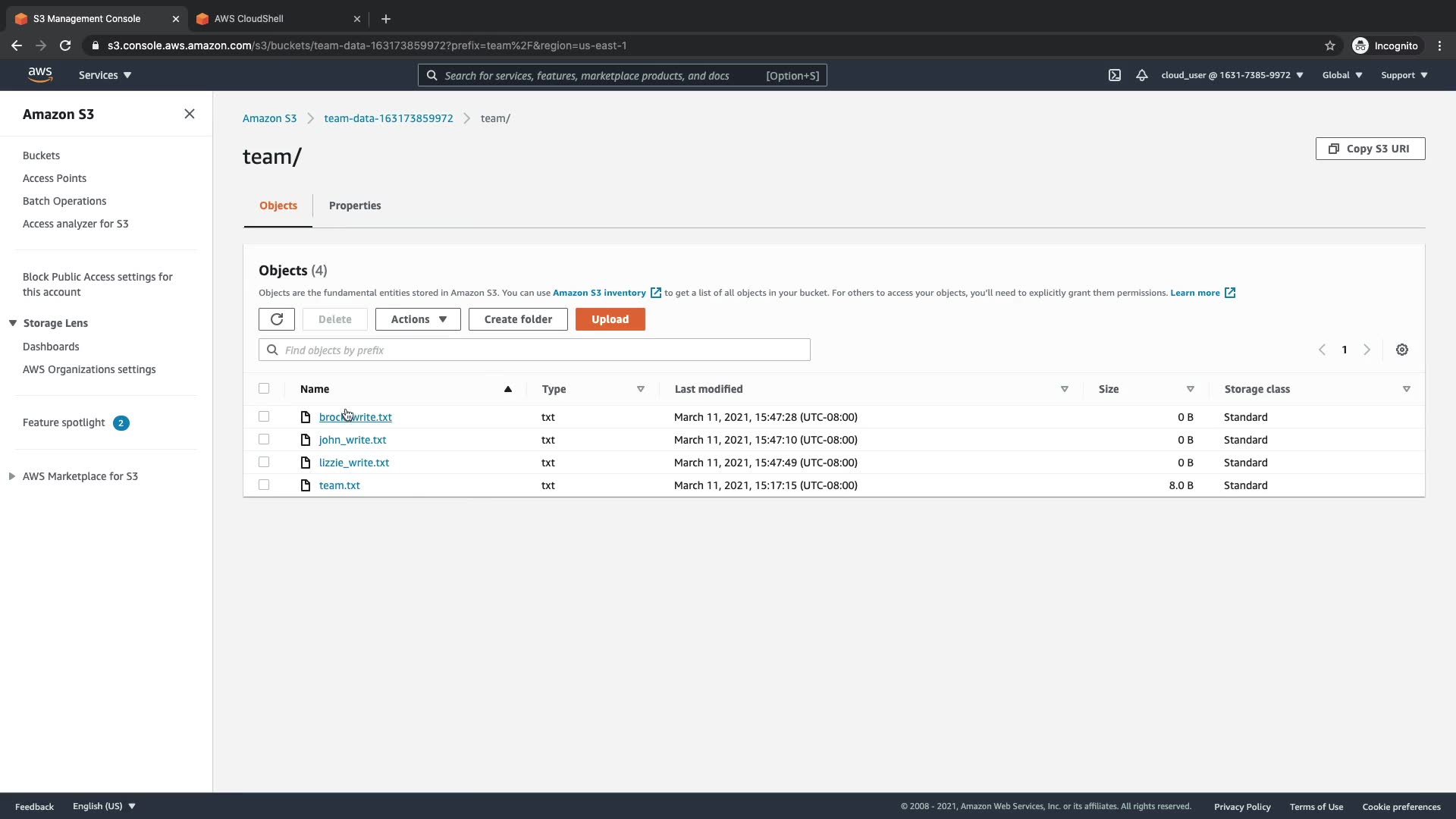Close the Amazon S3 sidebar panel
The width and height of the screenshot is (1456, 819).
[x=189, y=114]
